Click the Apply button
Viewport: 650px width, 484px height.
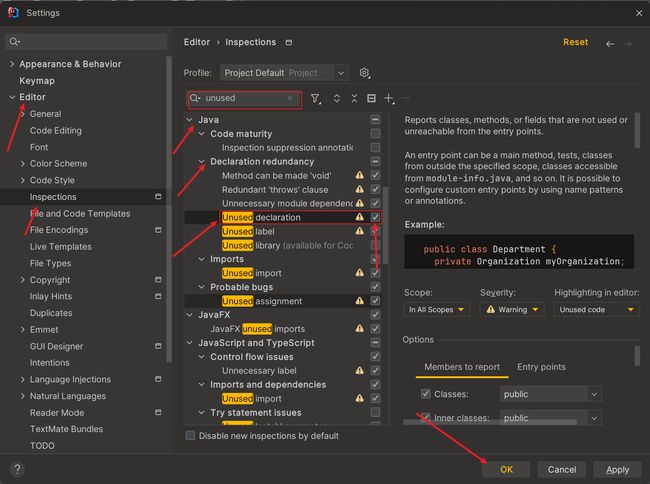[617, 469]
